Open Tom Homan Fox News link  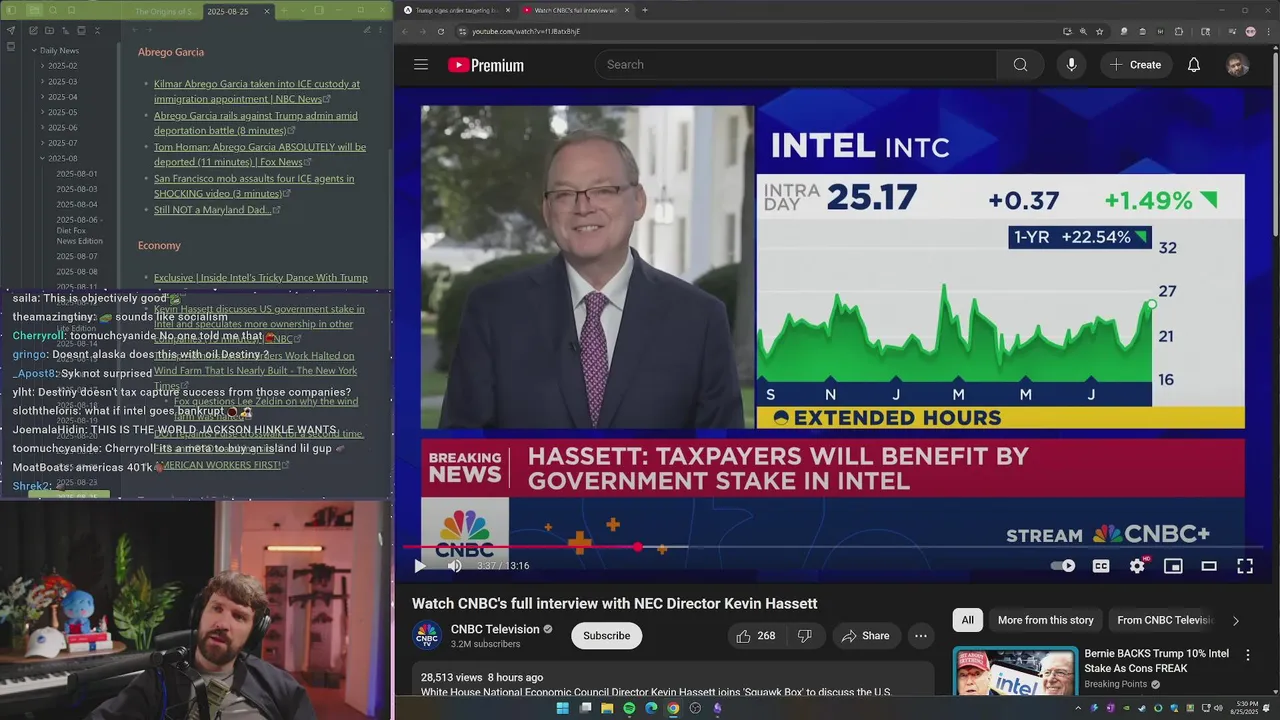pos(260,154)
